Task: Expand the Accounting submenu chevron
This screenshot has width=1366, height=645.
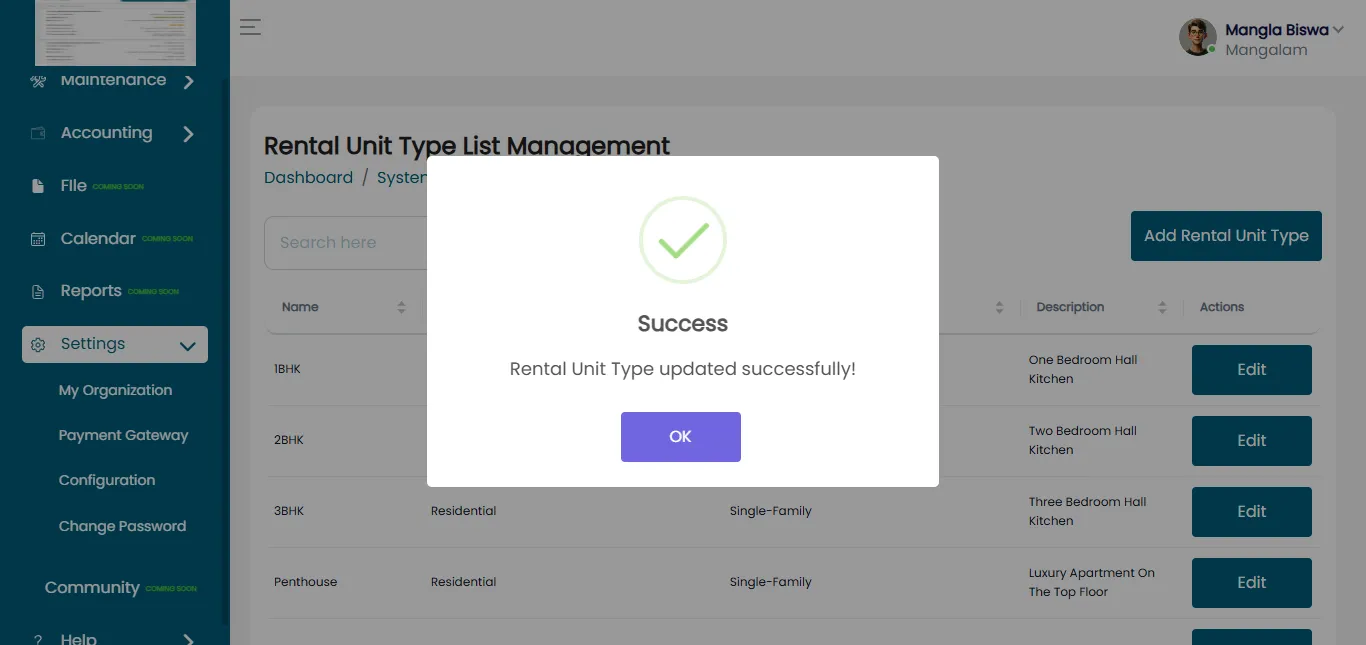Action: [189, 134]
